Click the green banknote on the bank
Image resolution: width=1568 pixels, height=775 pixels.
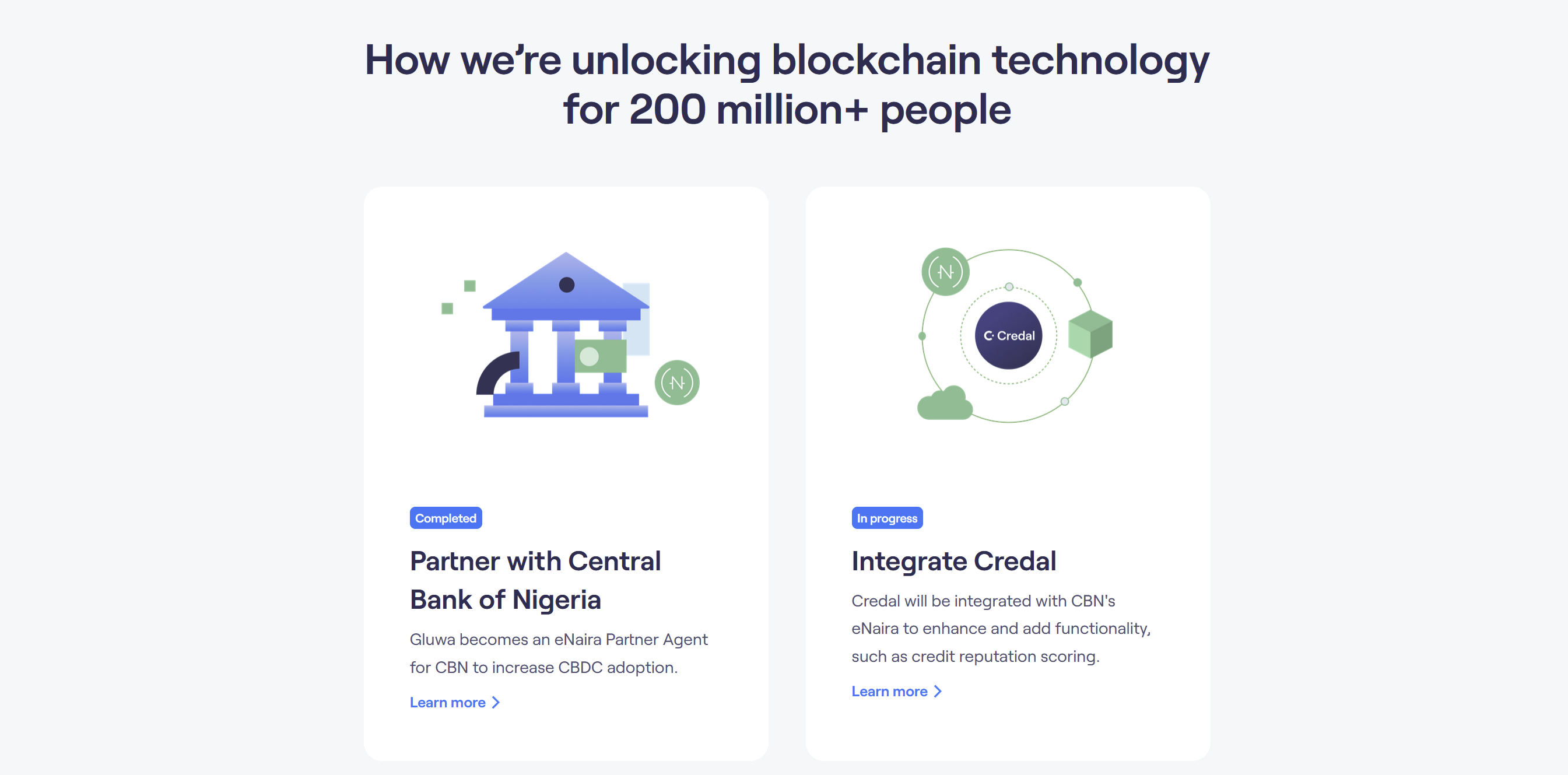(x=600, y=356)
